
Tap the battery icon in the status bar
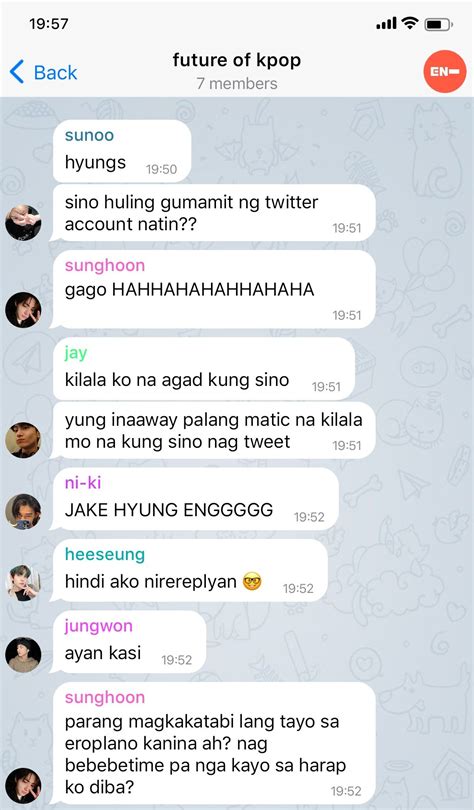coord(438,24)
